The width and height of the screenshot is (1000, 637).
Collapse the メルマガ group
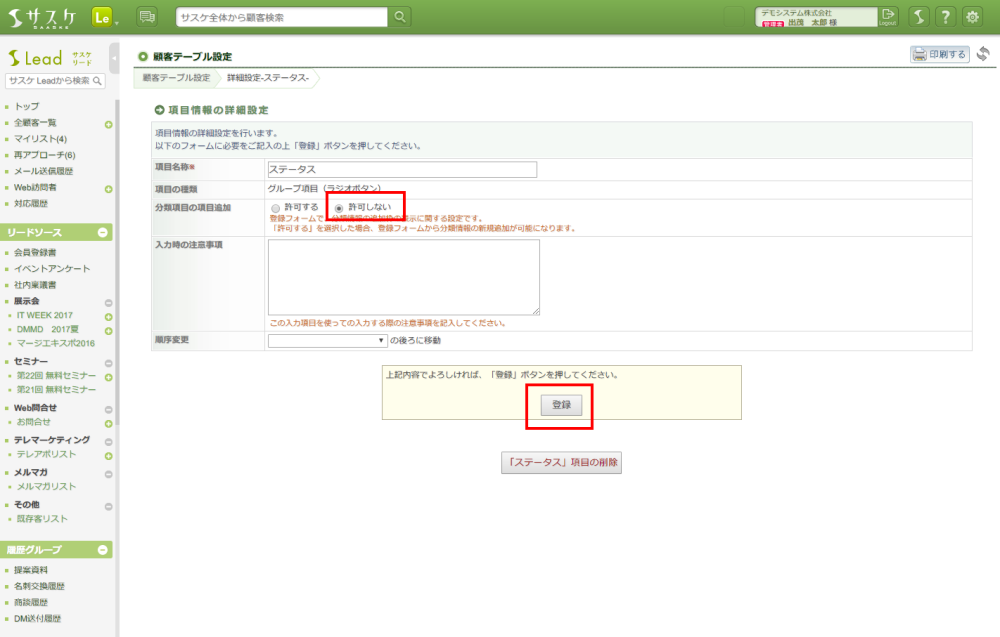pos(108,474)
